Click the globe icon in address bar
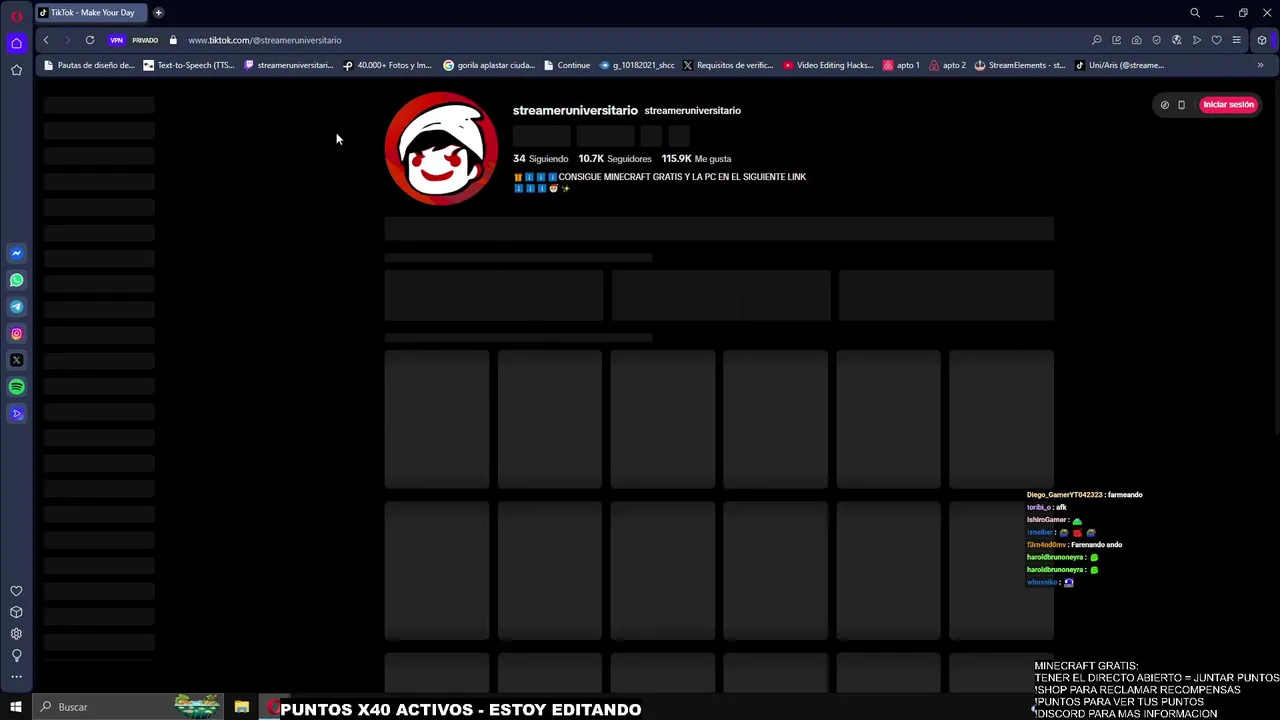The width and height of the screenshot is (1280, 720). coord(1177,40)
